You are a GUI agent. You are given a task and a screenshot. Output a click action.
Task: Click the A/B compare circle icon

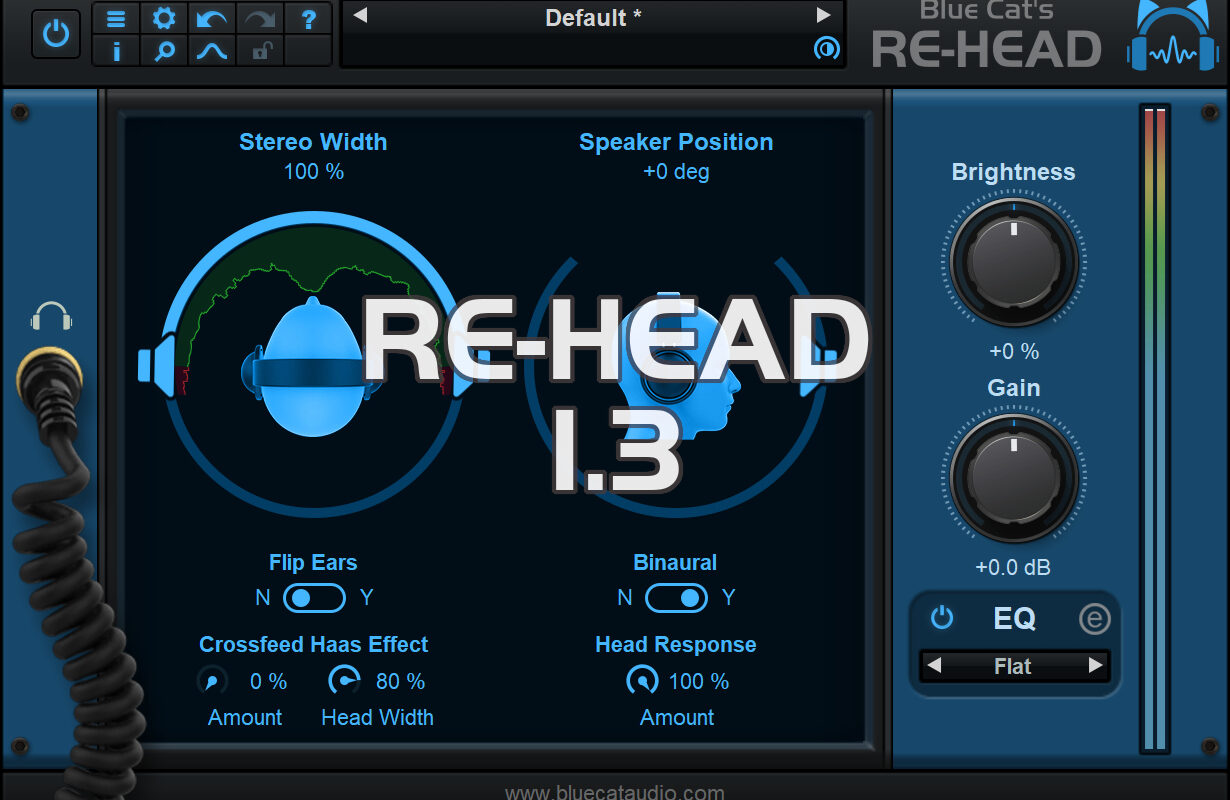[x=826, y=49]
